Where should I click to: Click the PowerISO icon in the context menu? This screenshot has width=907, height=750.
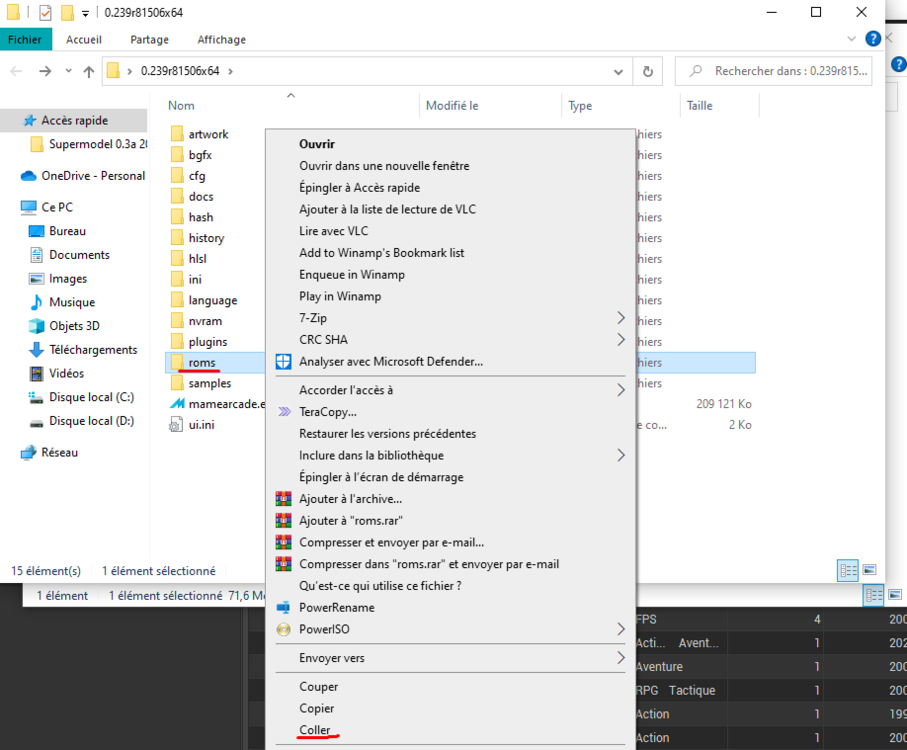pyautogui.click(x=283, y=630)
